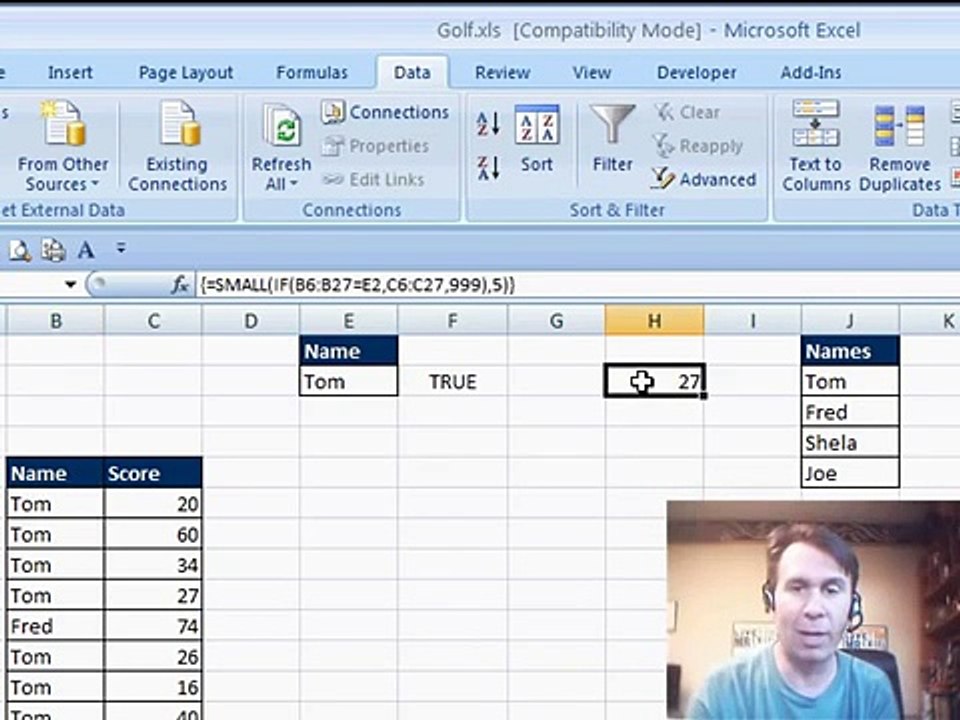Click Print Preview in quick toolbar
Image resolution: width=960 pixels, height=720 pixels.
[20, 250]
